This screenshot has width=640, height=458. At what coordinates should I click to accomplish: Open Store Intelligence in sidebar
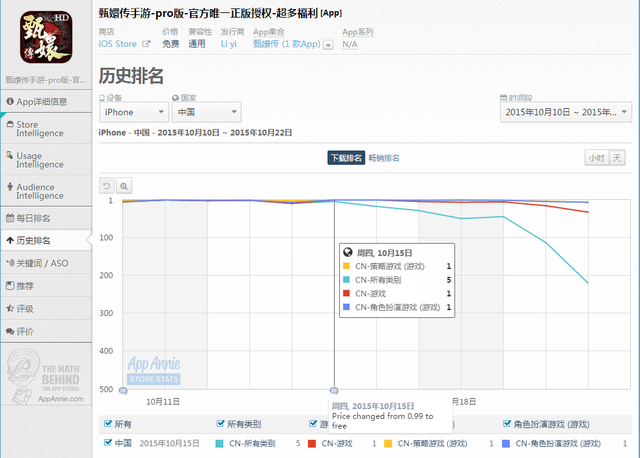[46, 129]
